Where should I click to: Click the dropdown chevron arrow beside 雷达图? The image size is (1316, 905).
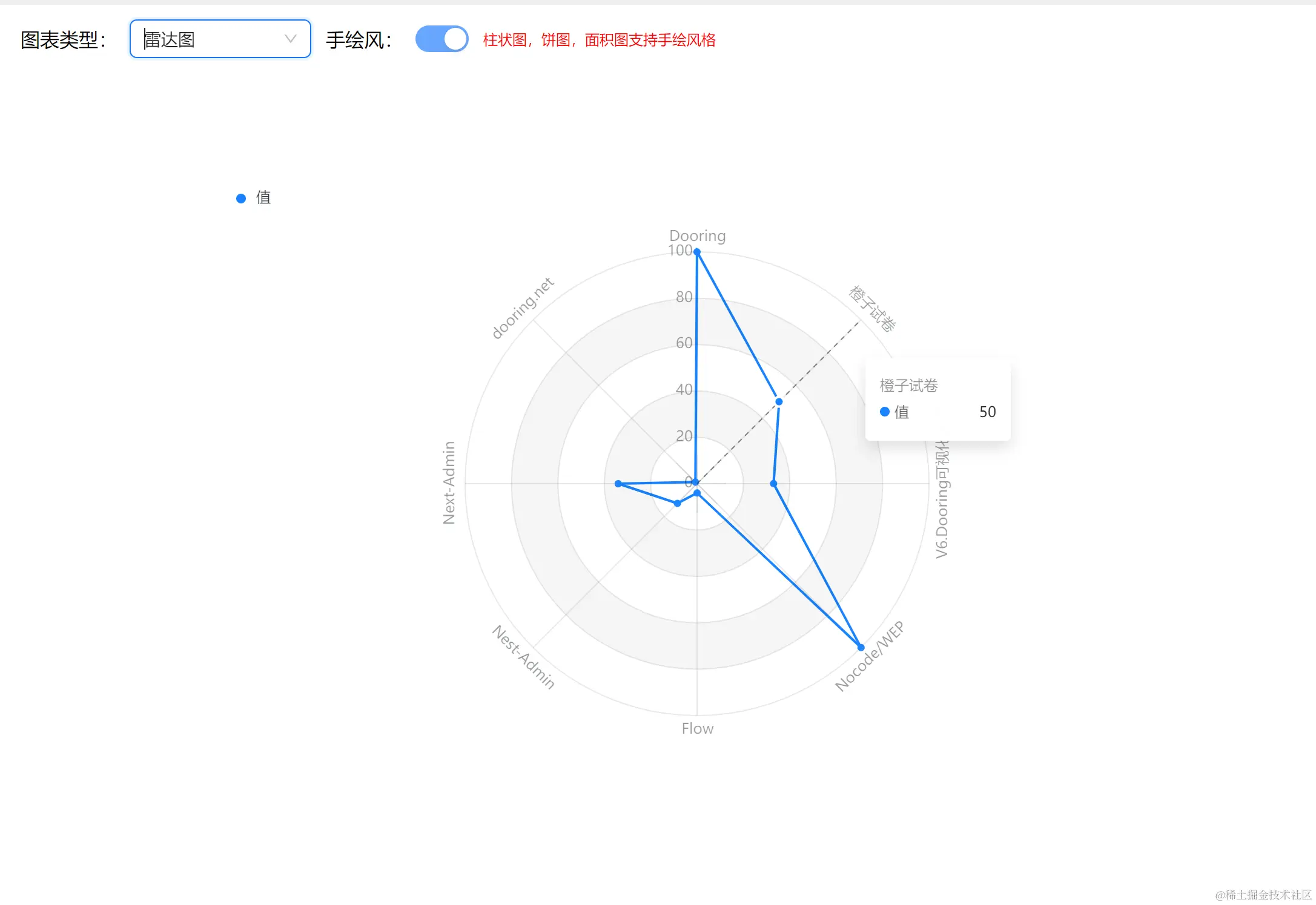click(x=291, y=39)
